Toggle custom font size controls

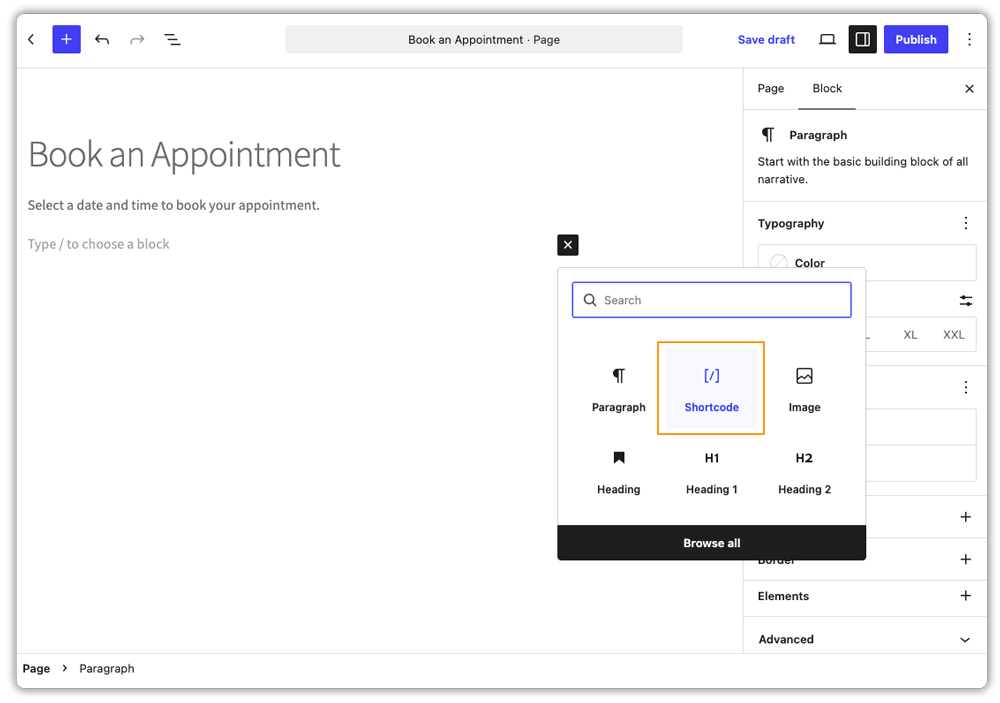pos(966,300)
